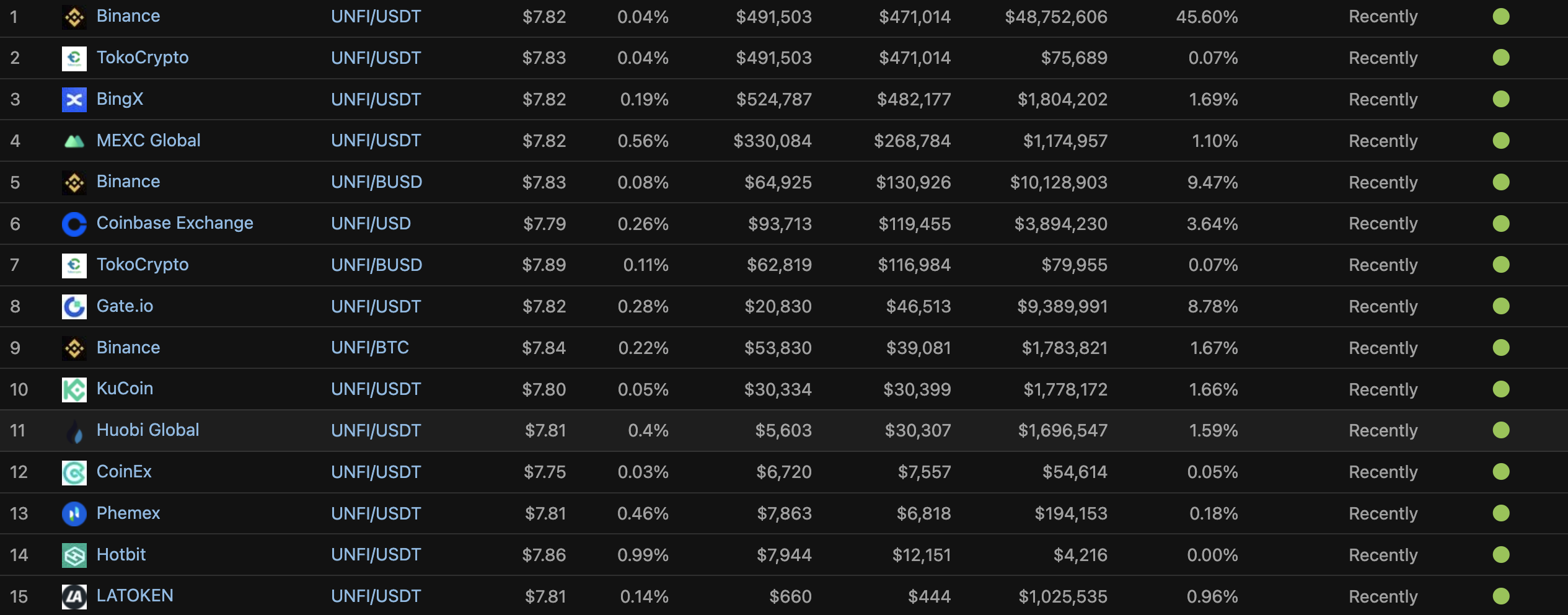Click the MEXC Global mountain logo
This screenshot has height=615, width=1568.
(x=74, y=141)
